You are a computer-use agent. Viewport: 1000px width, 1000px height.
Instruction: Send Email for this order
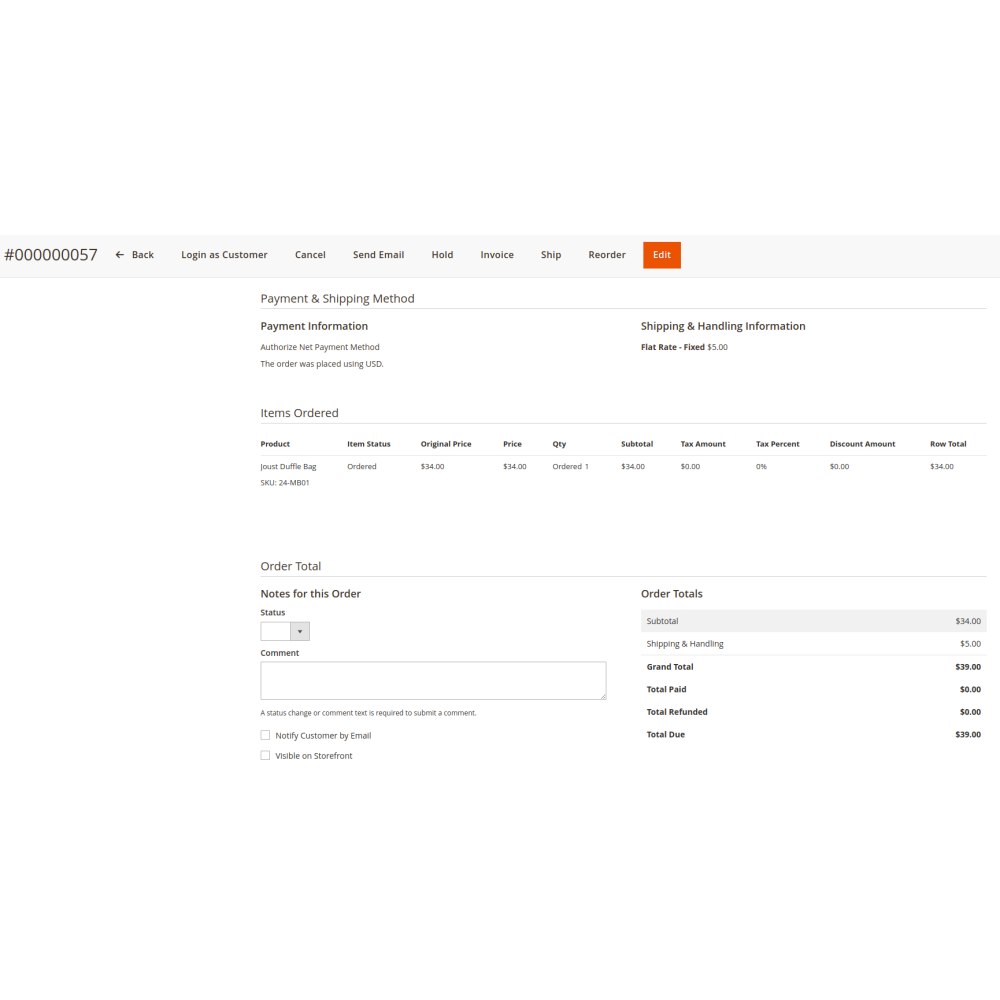point(378,254)
